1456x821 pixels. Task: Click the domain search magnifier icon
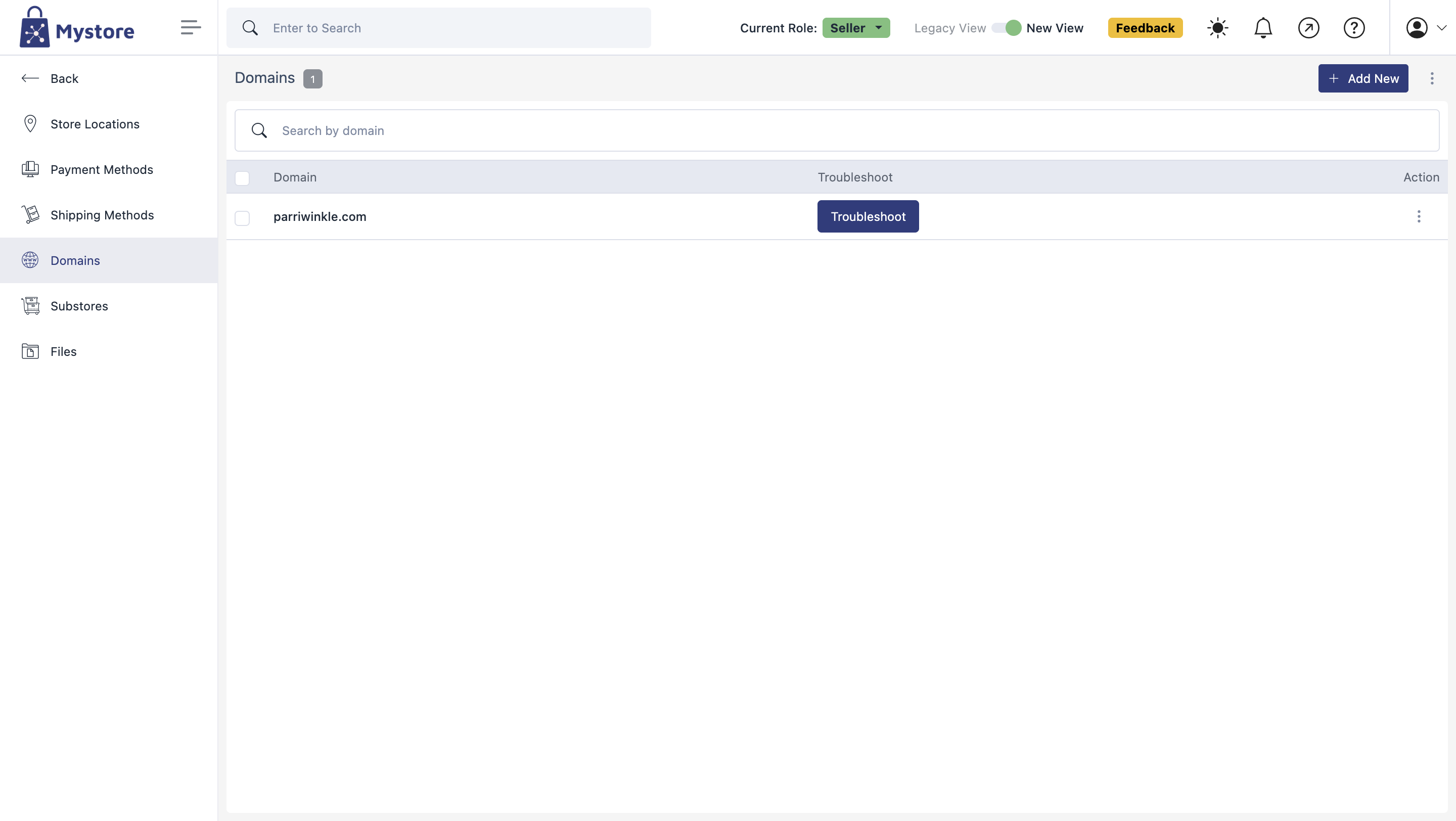[259, 130]
